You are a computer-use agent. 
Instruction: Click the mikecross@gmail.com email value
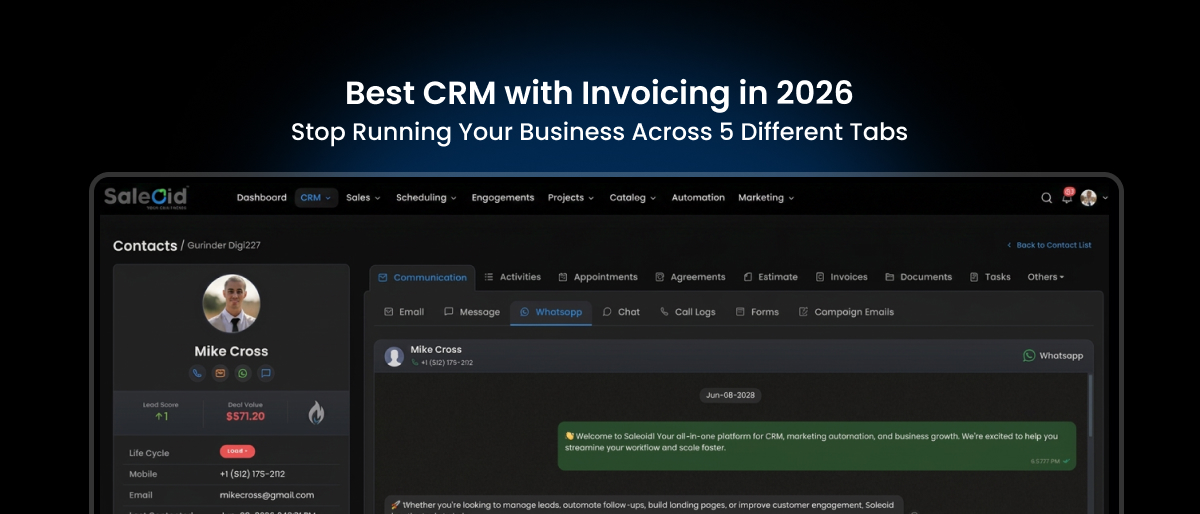click(267, 494)
